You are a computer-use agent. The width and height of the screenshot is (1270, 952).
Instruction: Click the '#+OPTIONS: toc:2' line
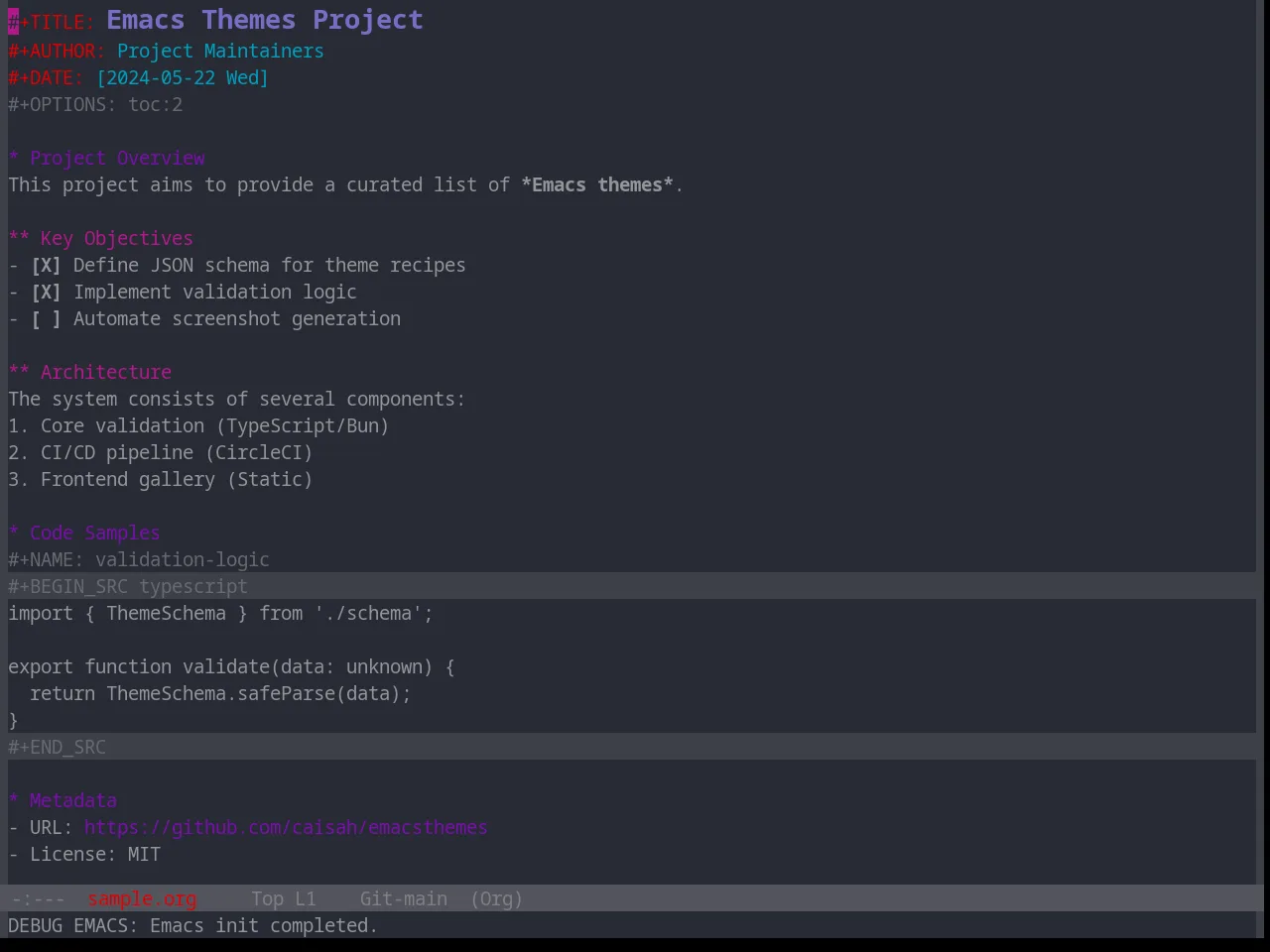95,105
